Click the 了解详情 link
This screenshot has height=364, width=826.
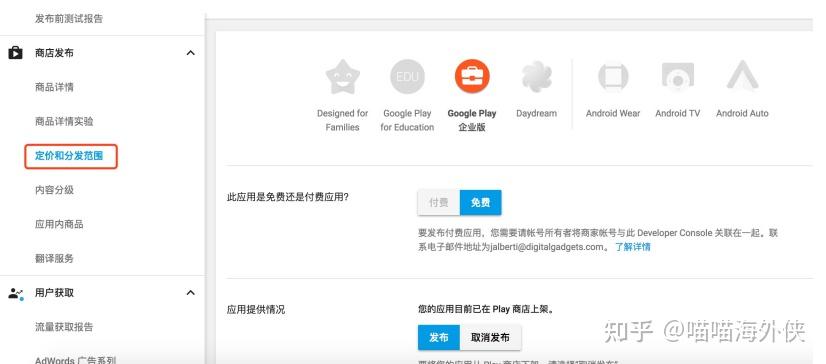click(x=633, y=247)
